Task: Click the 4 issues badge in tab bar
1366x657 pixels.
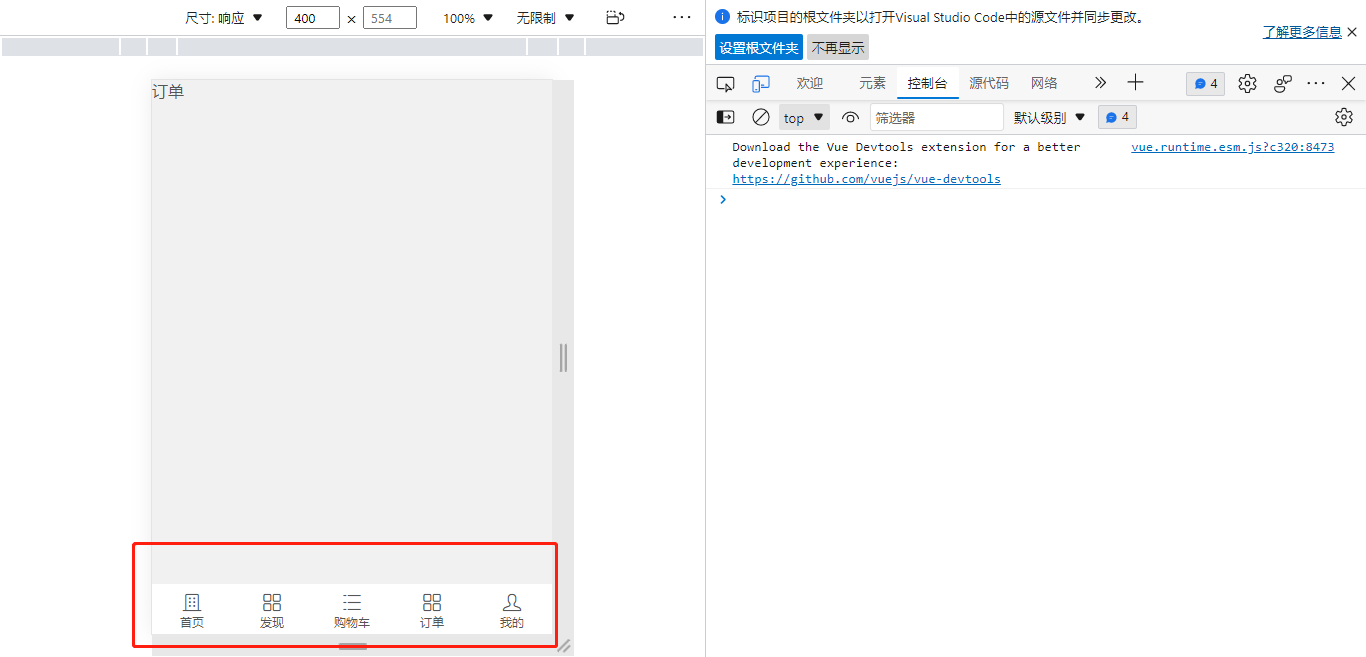Action: click(1206, 84)
